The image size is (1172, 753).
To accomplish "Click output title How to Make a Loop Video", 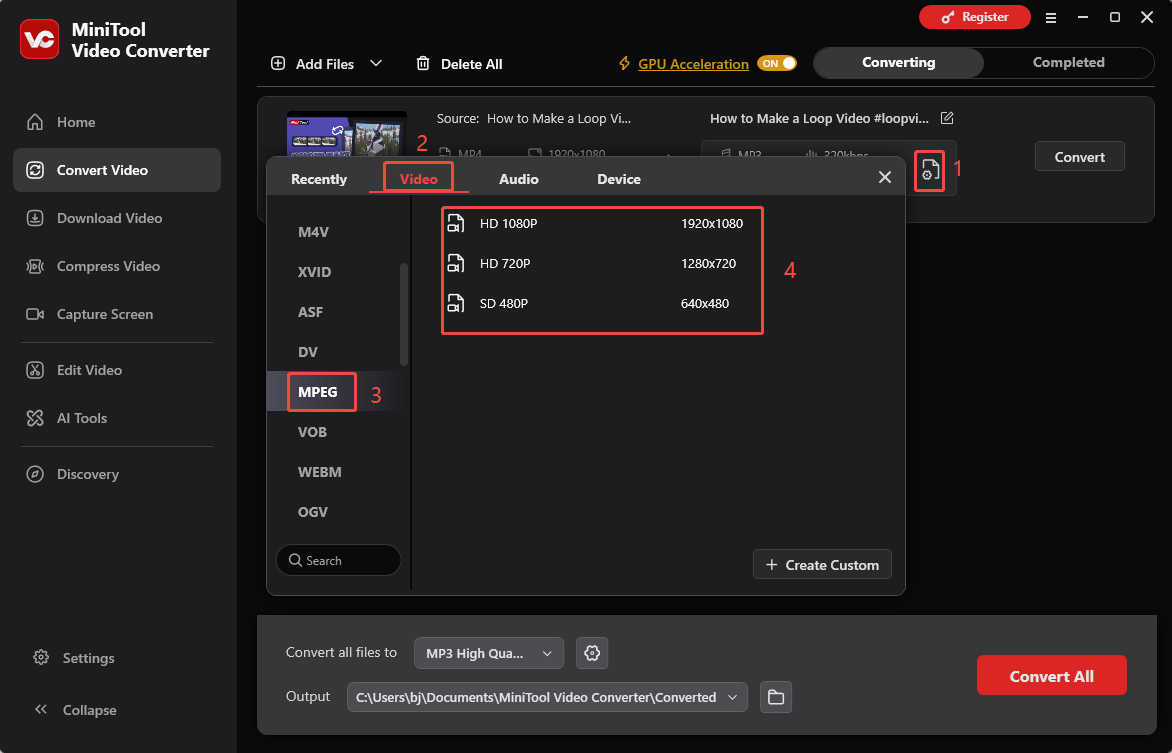I will click(x=819, y=118).
